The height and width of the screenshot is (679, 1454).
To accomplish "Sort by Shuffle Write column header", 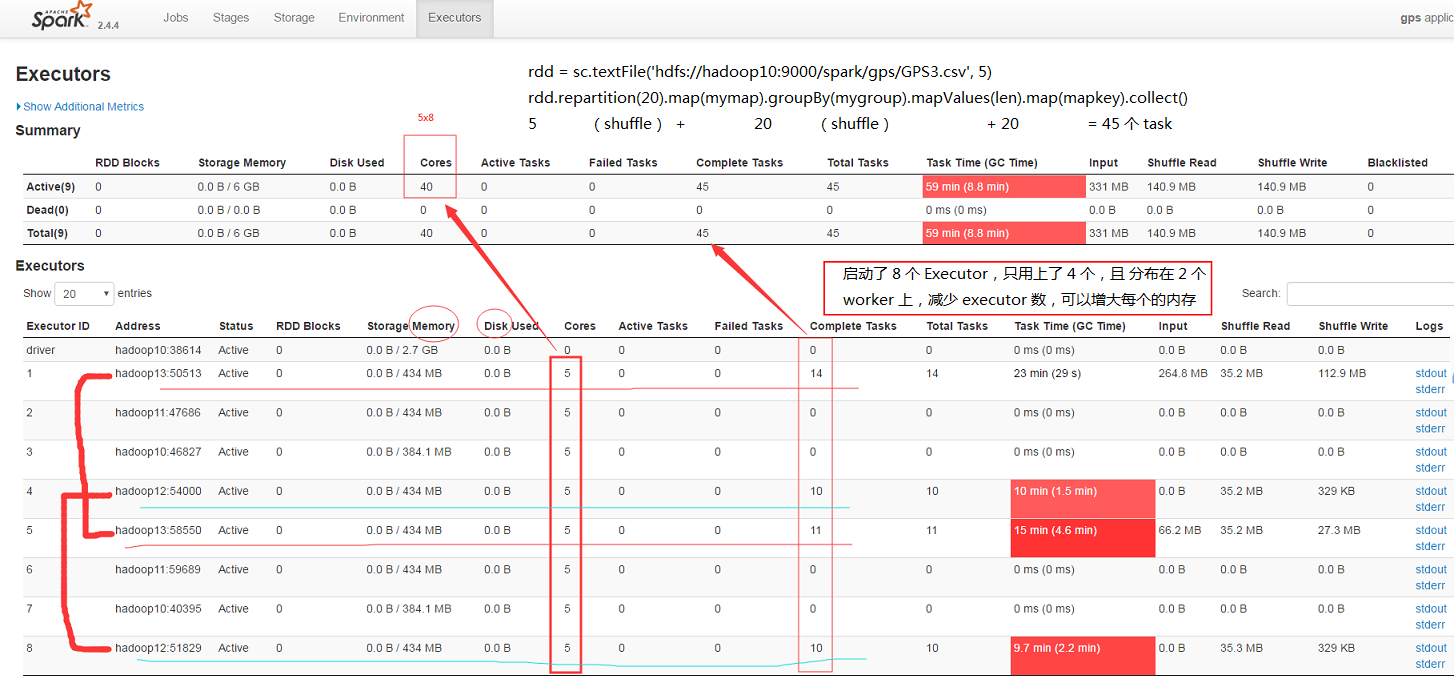I will pyautogui.click(x=1353, y=326).
